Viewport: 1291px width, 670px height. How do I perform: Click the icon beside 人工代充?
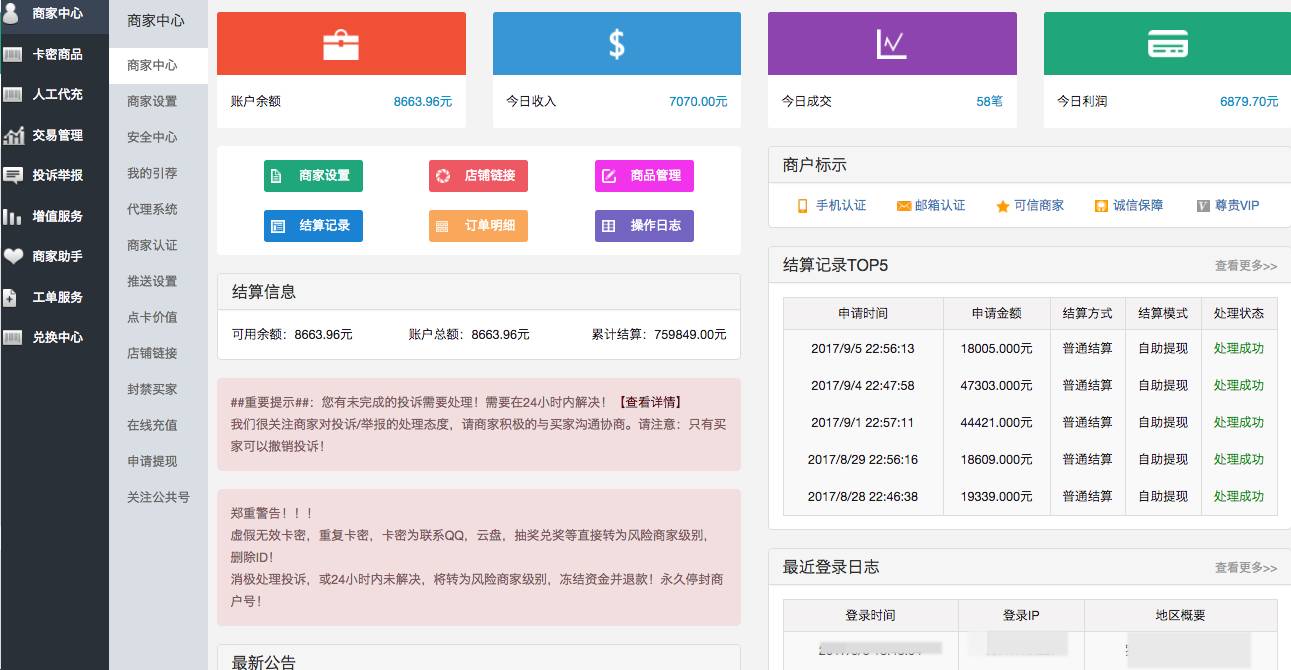point(12,94)
